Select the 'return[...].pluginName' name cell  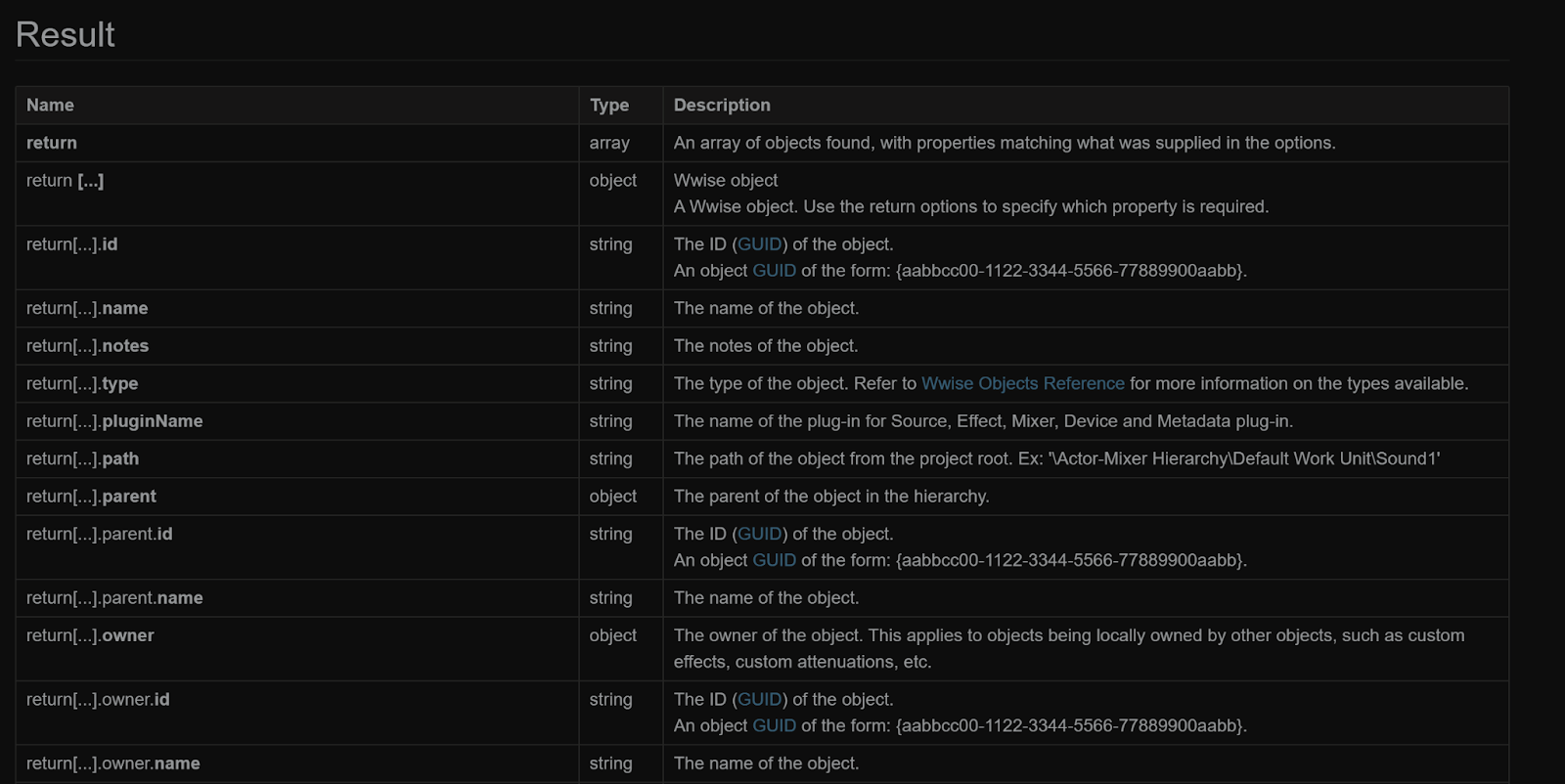coord(297,421)
